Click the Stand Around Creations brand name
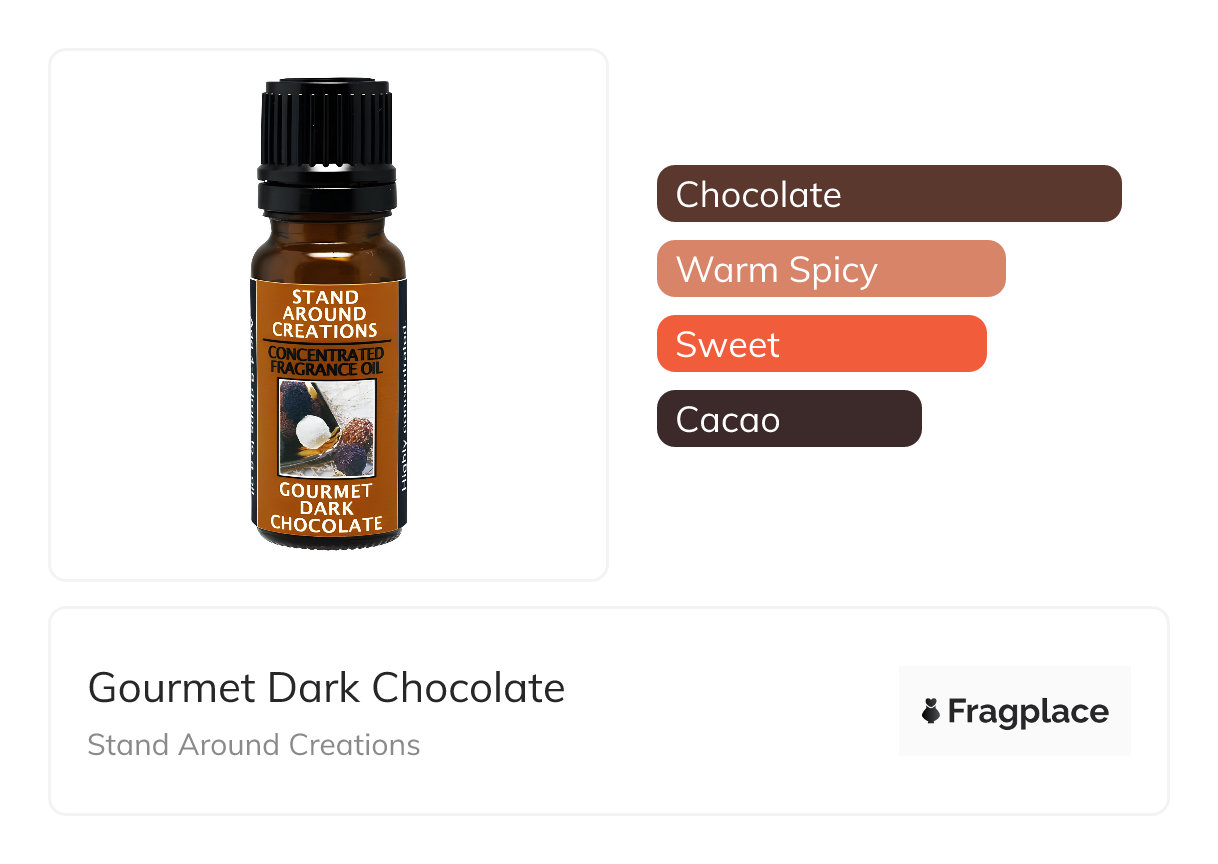 pos(254,745)
